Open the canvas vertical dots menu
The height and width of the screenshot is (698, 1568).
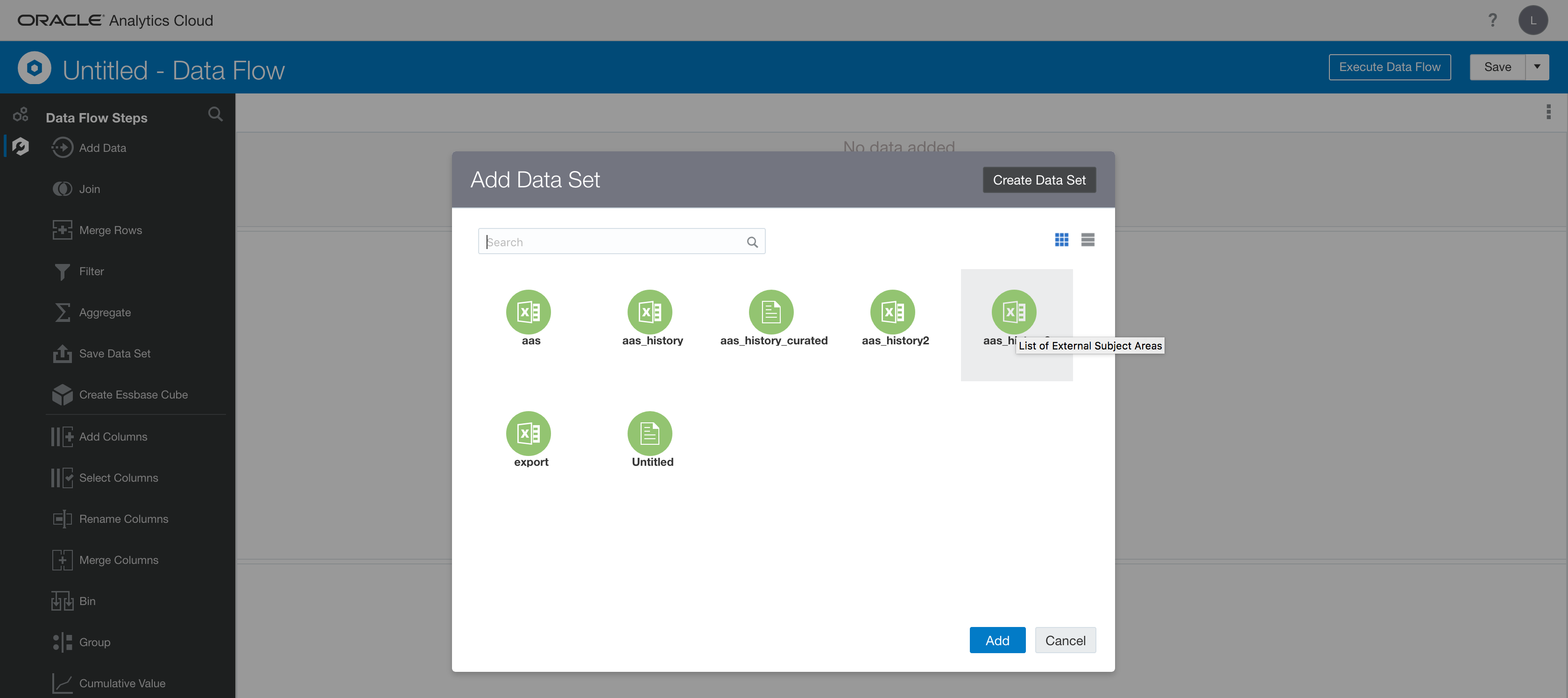click(1548, 112)
